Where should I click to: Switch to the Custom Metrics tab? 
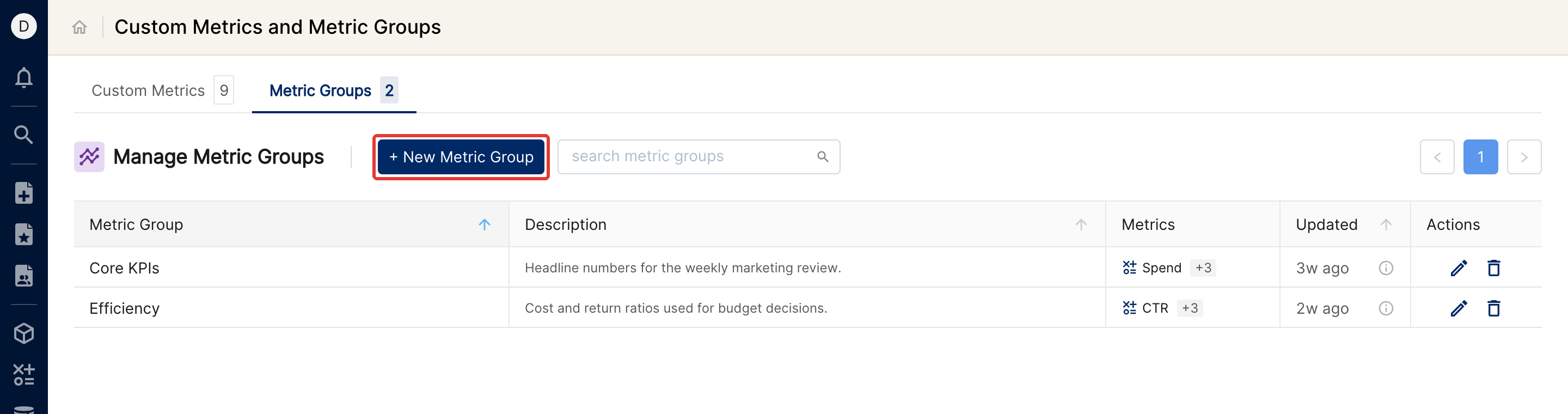(x=162, y=90)
